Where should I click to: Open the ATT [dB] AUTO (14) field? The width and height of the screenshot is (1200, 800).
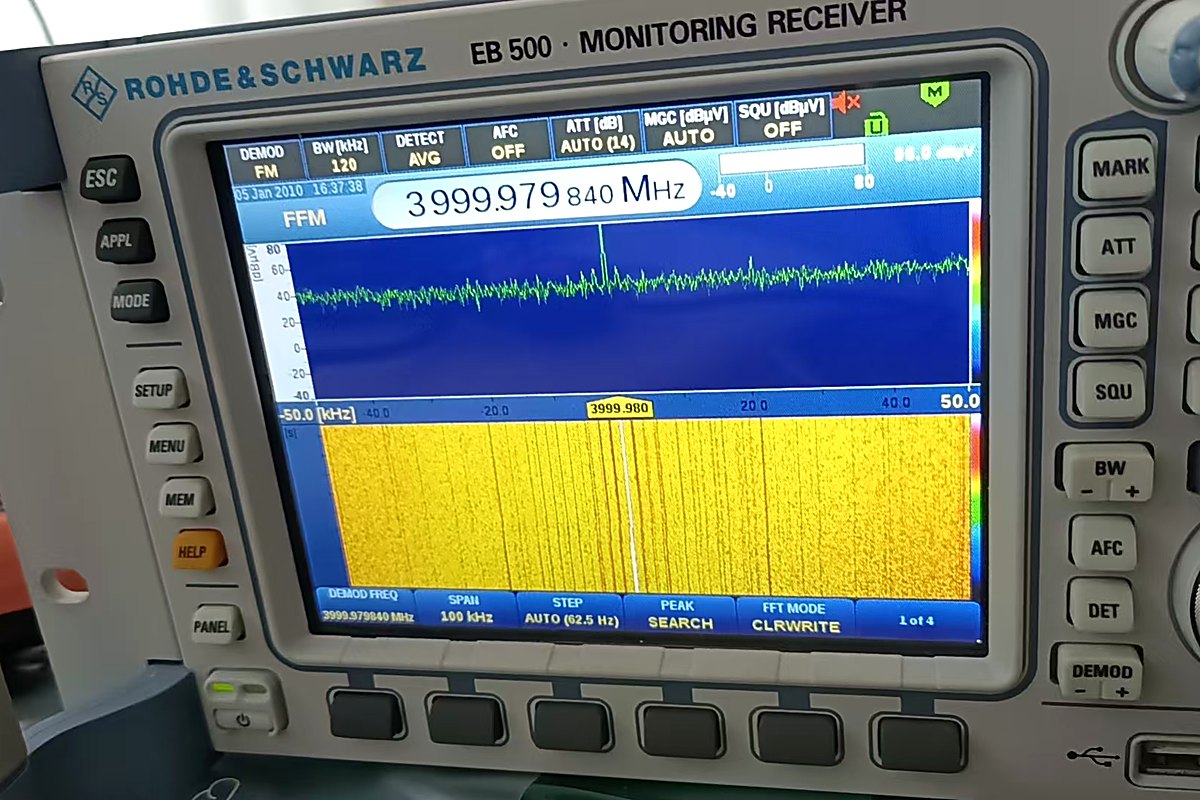point(594,134)
